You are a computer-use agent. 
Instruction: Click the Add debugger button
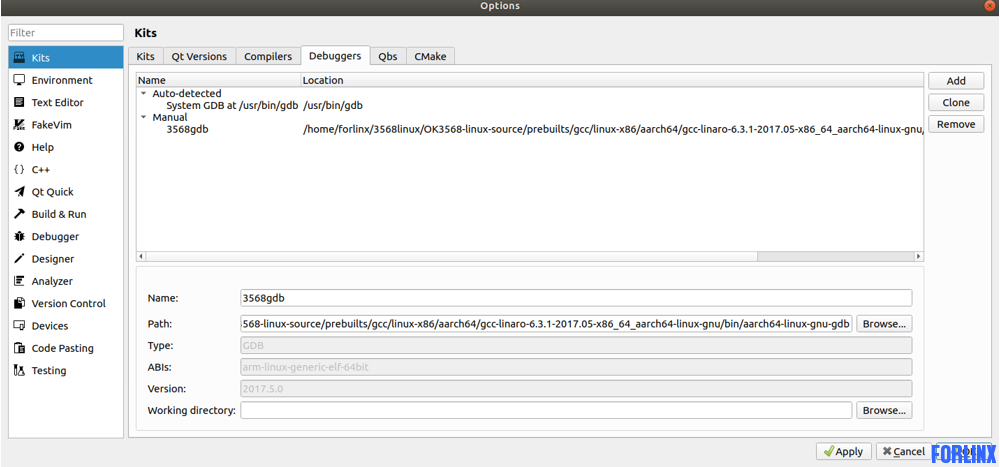point(955,81)
